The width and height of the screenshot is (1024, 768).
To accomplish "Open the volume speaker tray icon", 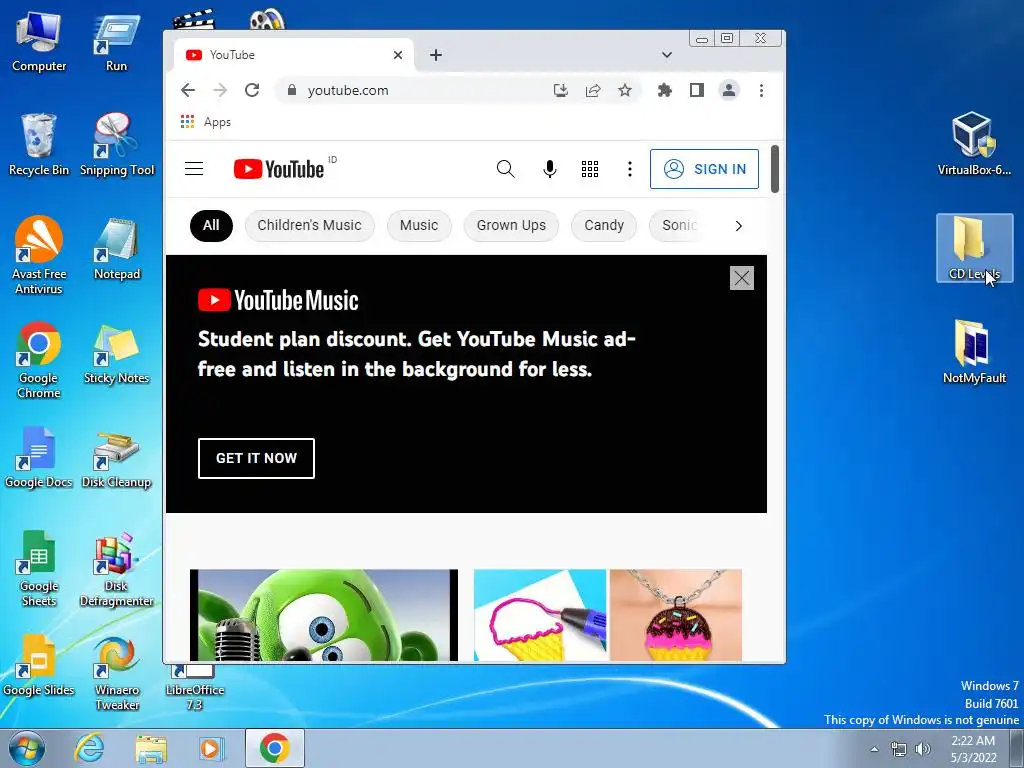I will (x=923, y=749).
